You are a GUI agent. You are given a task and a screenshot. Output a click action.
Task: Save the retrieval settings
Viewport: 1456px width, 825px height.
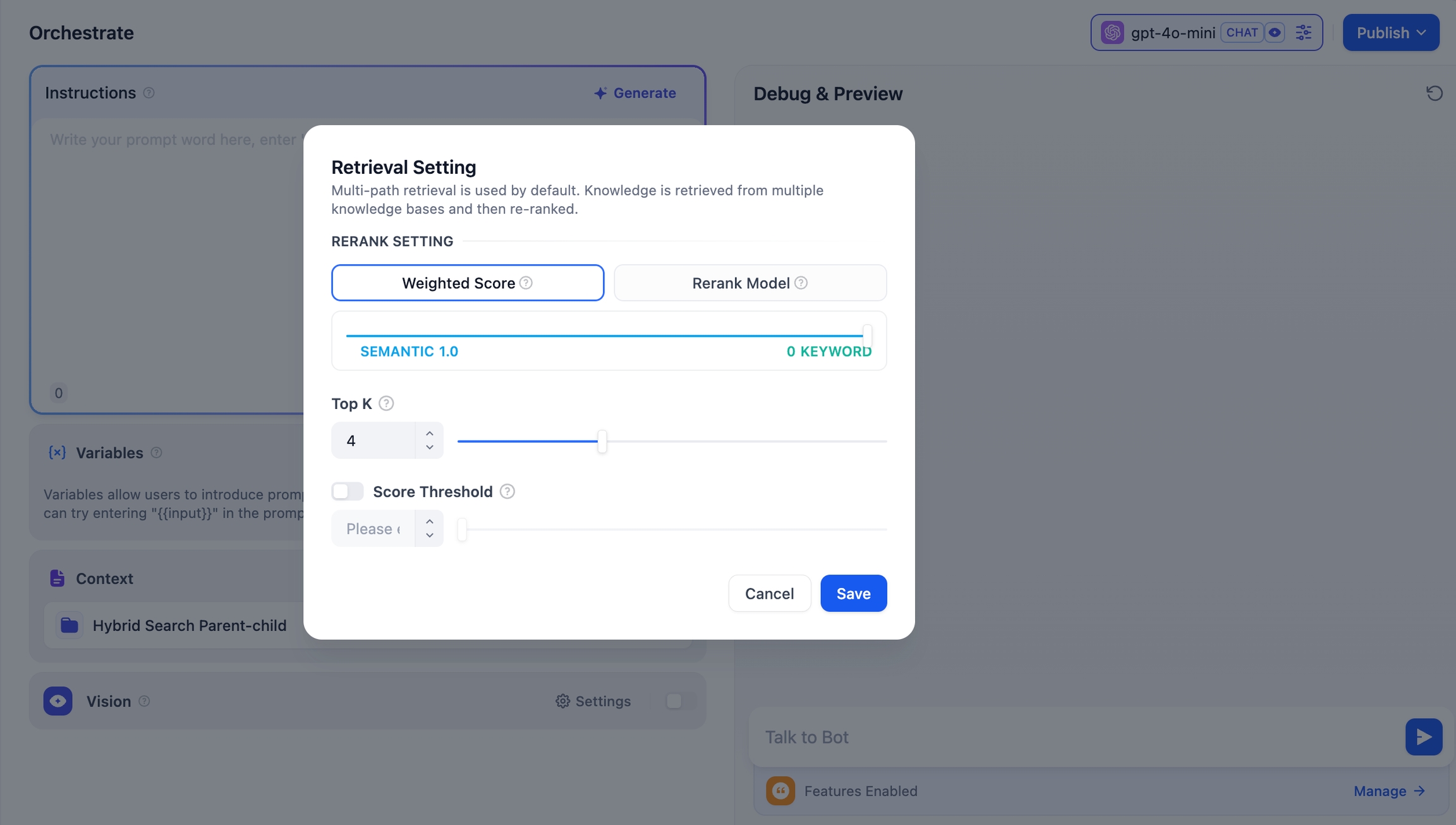[x=853, y=593]
